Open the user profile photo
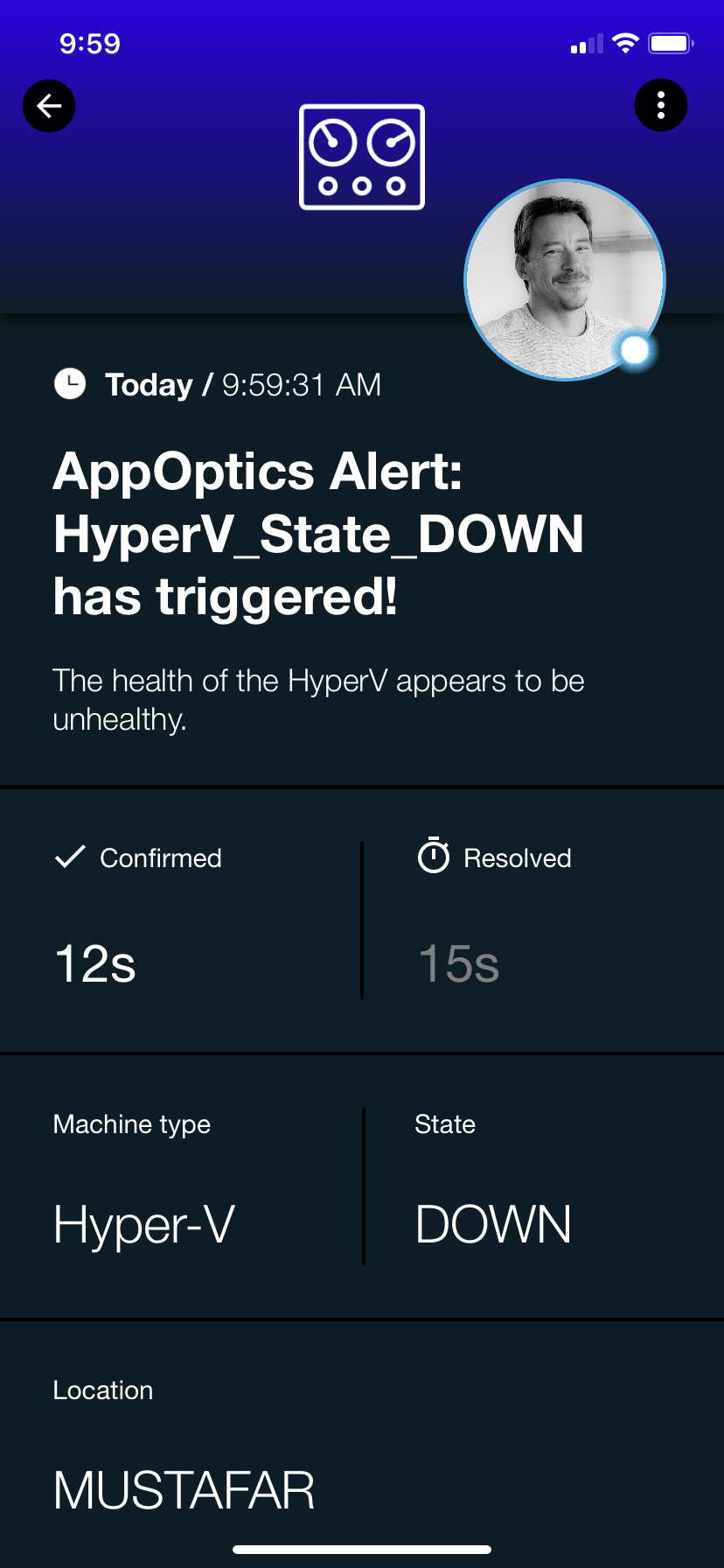 (x=565, y=280)
